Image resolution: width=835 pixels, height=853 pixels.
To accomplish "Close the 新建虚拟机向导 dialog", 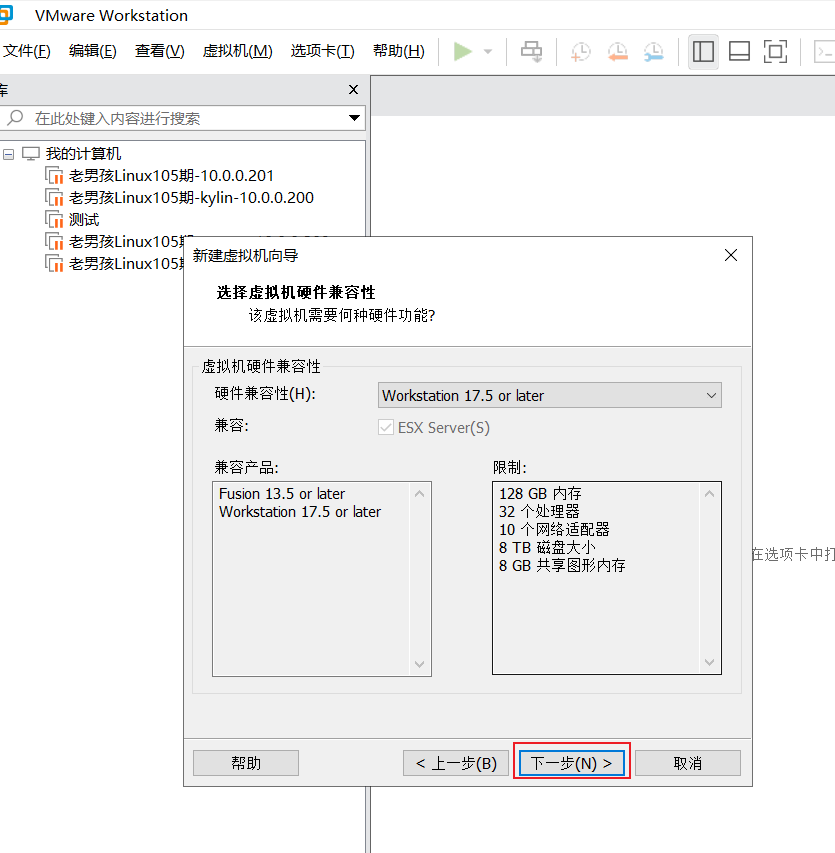I will [x=731, y=255].
